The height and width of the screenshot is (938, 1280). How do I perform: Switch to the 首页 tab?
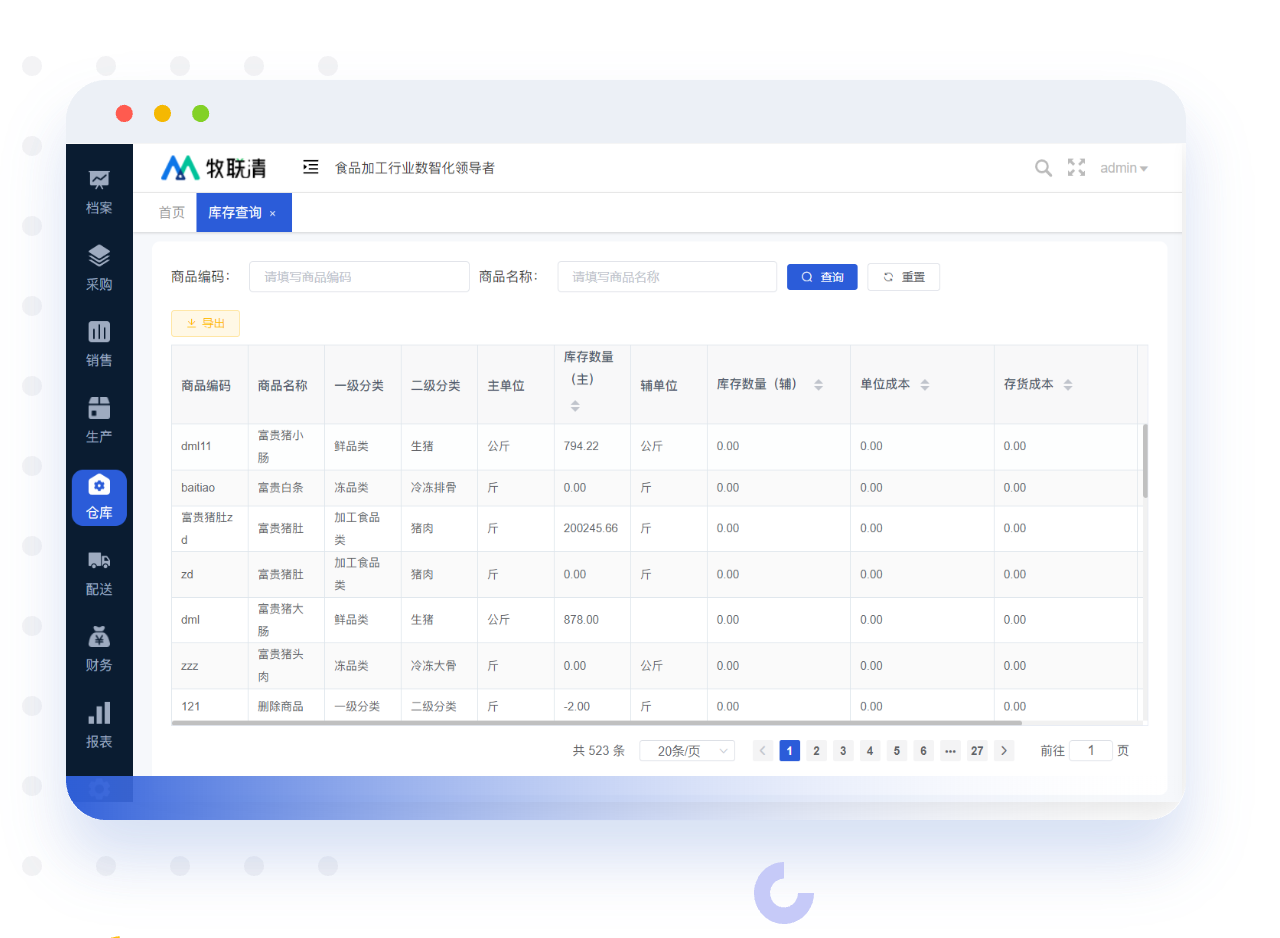pyautogui.click(x=172, y=213)
